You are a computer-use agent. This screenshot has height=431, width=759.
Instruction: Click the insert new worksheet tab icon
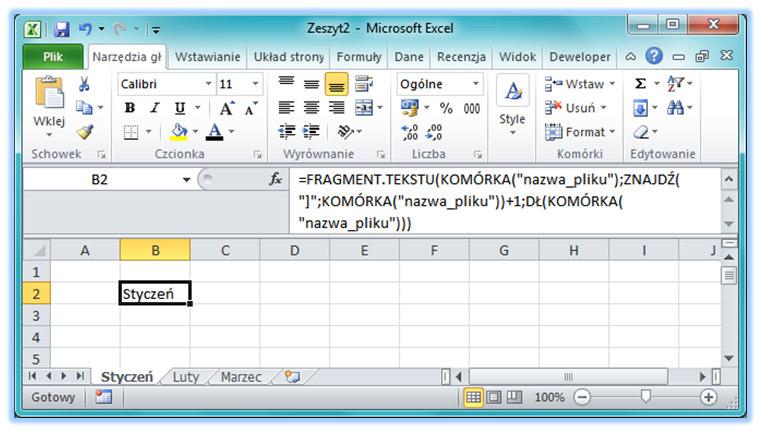click(292, 377)
